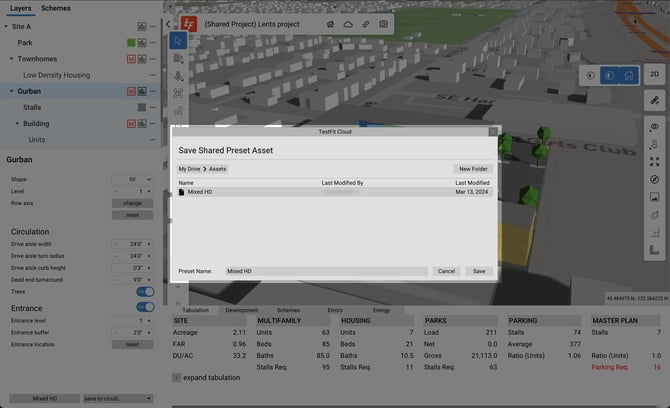Click the house view mode icon
Viewport: 670px width, 408px height.
pos(629,76)
